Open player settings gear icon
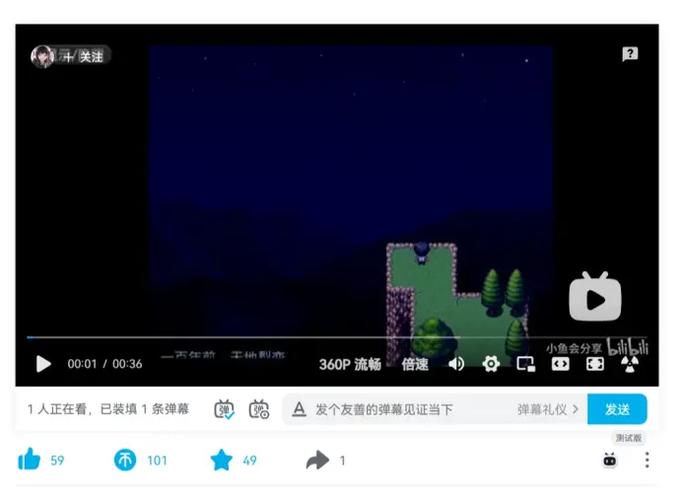680x500 pixels. 491,363
